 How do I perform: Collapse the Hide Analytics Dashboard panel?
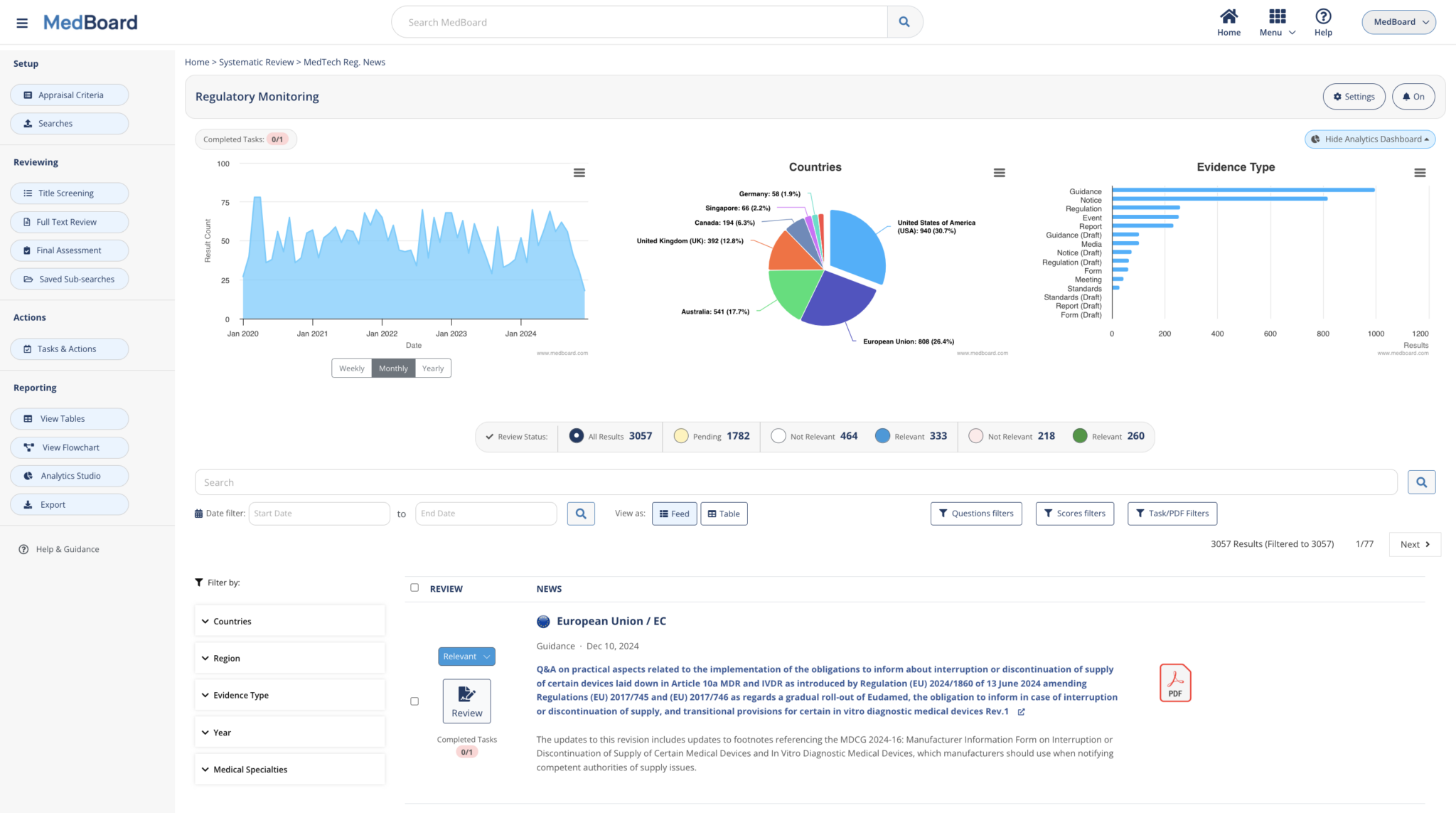tap(1369, 139)
